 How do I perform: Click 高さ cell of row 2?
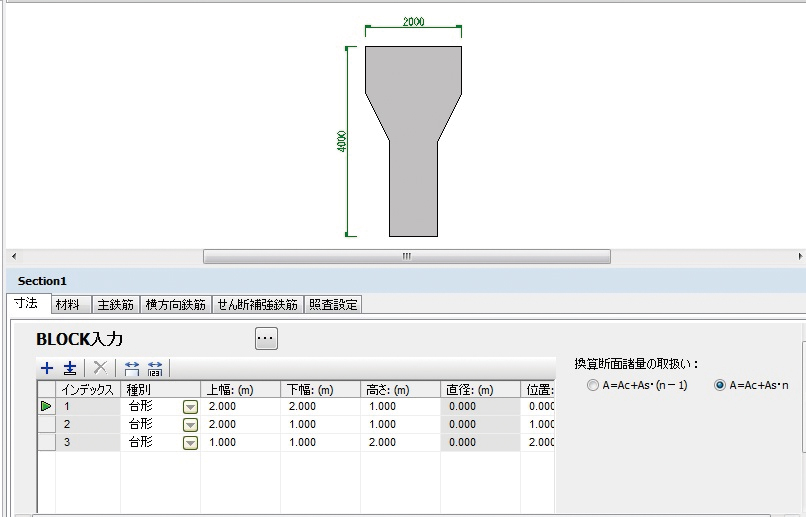(400, 424)
